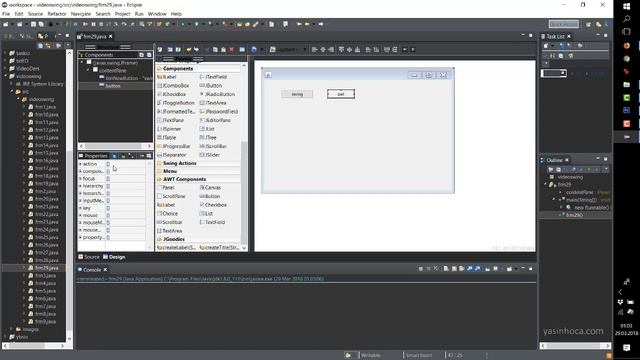Select JTextPane in the palette

171,120
